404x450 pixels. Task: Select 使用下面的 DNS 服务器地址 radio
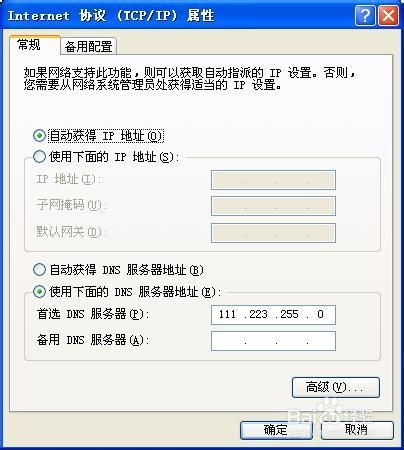tap(39, 291)
